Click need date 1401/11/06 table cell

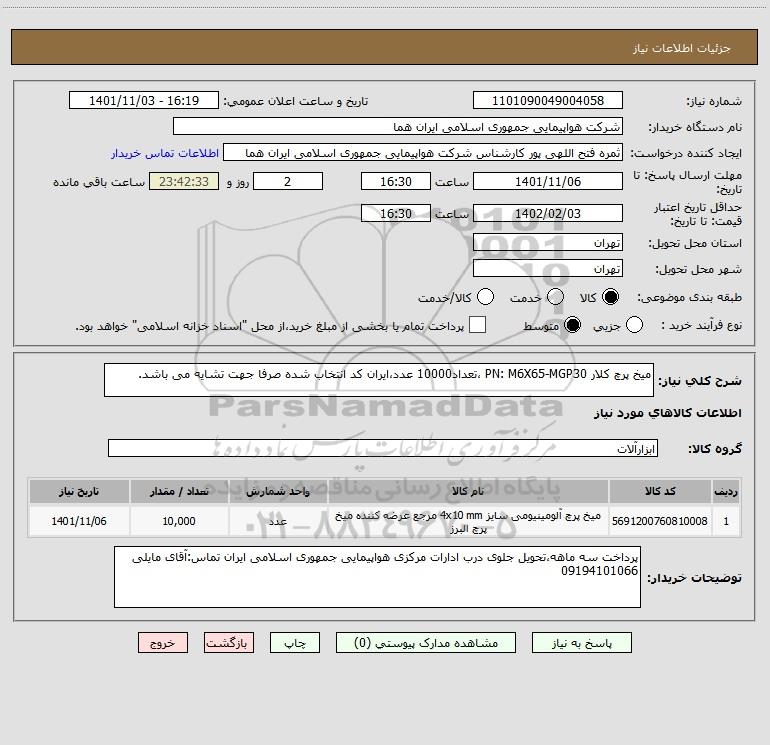point(79,521)
